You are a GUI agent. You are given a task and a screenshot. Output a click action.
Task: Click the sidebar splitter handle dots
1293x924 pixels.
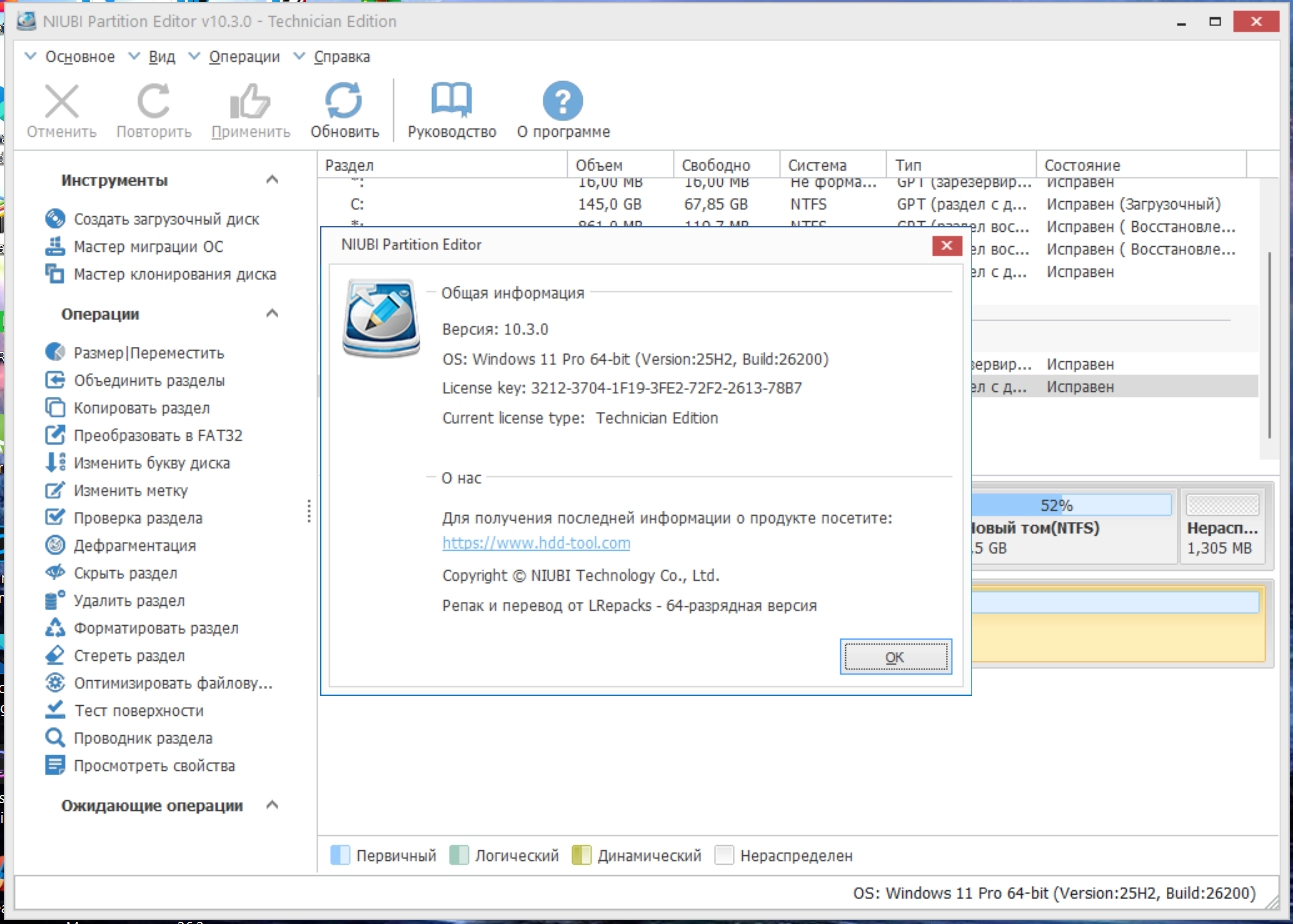click(x=309, y=511)
